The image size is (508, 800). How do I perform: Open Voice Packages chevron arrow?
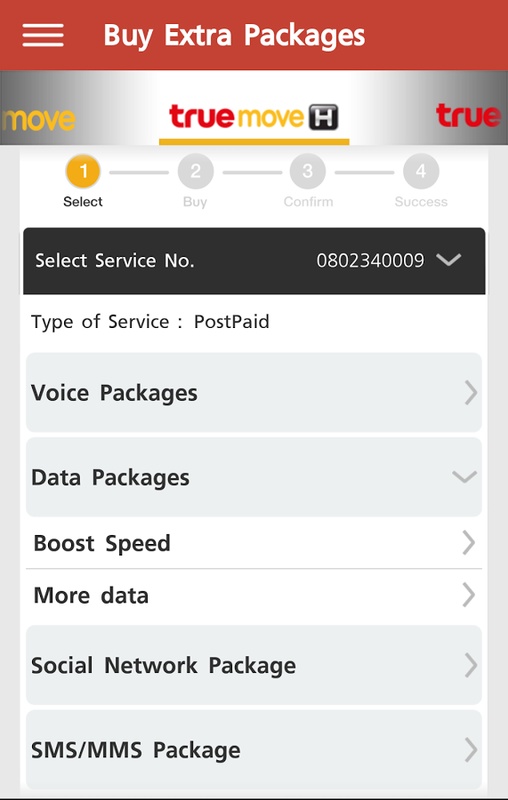[x=471, y=393]
